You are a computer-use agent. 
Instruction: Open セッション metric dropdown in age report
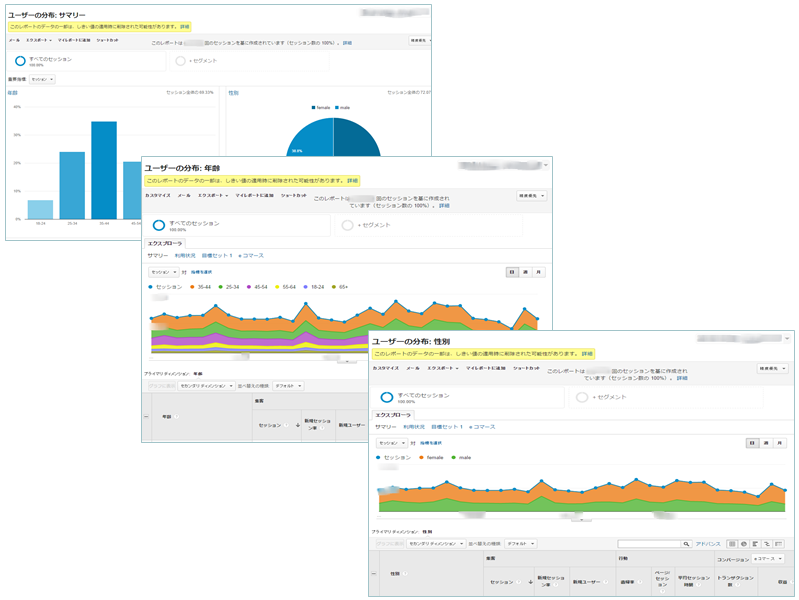(161, 271)
